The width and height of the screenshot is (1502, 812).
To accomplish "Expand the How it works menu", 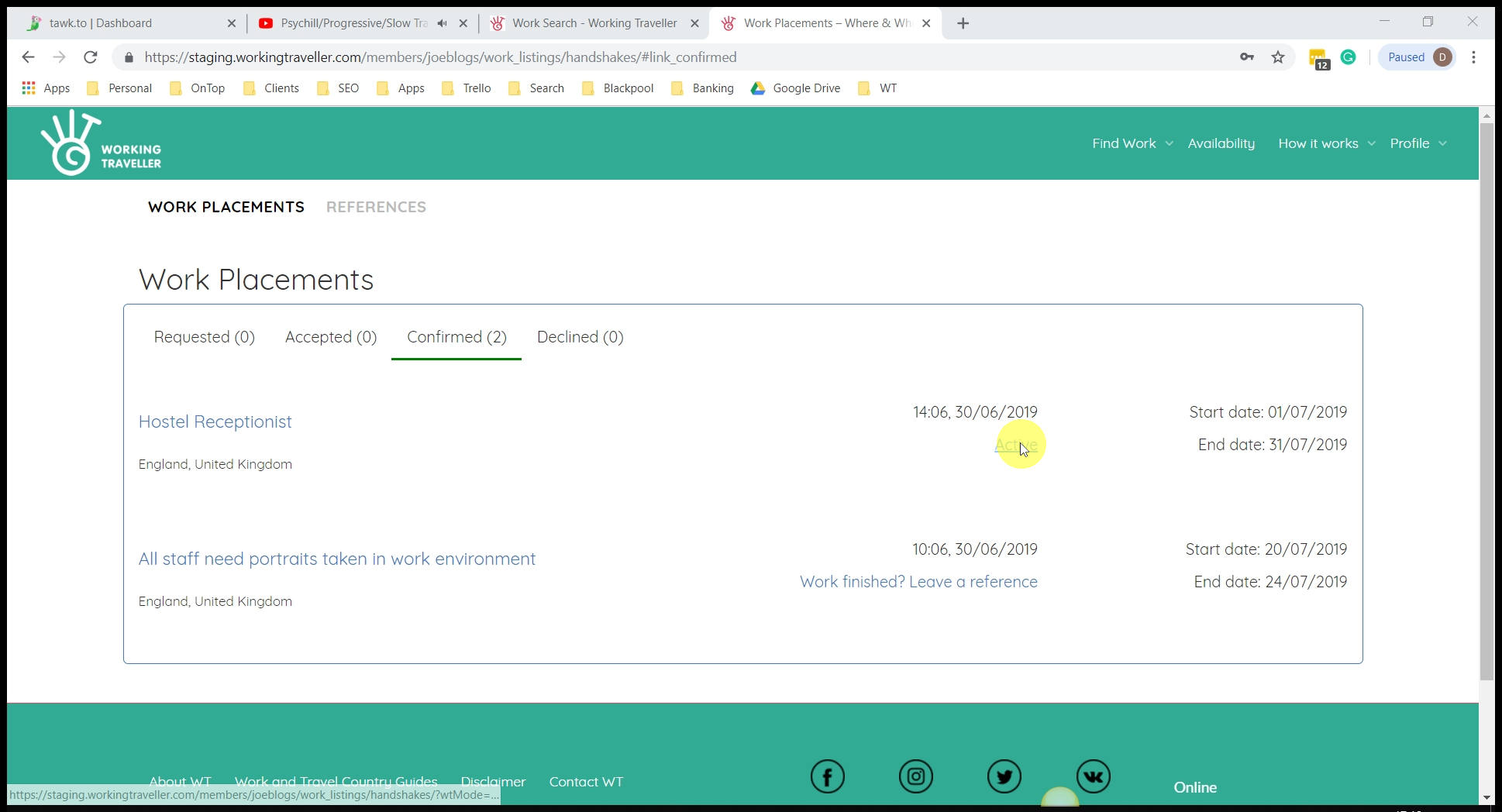I will click(1326, 143).
